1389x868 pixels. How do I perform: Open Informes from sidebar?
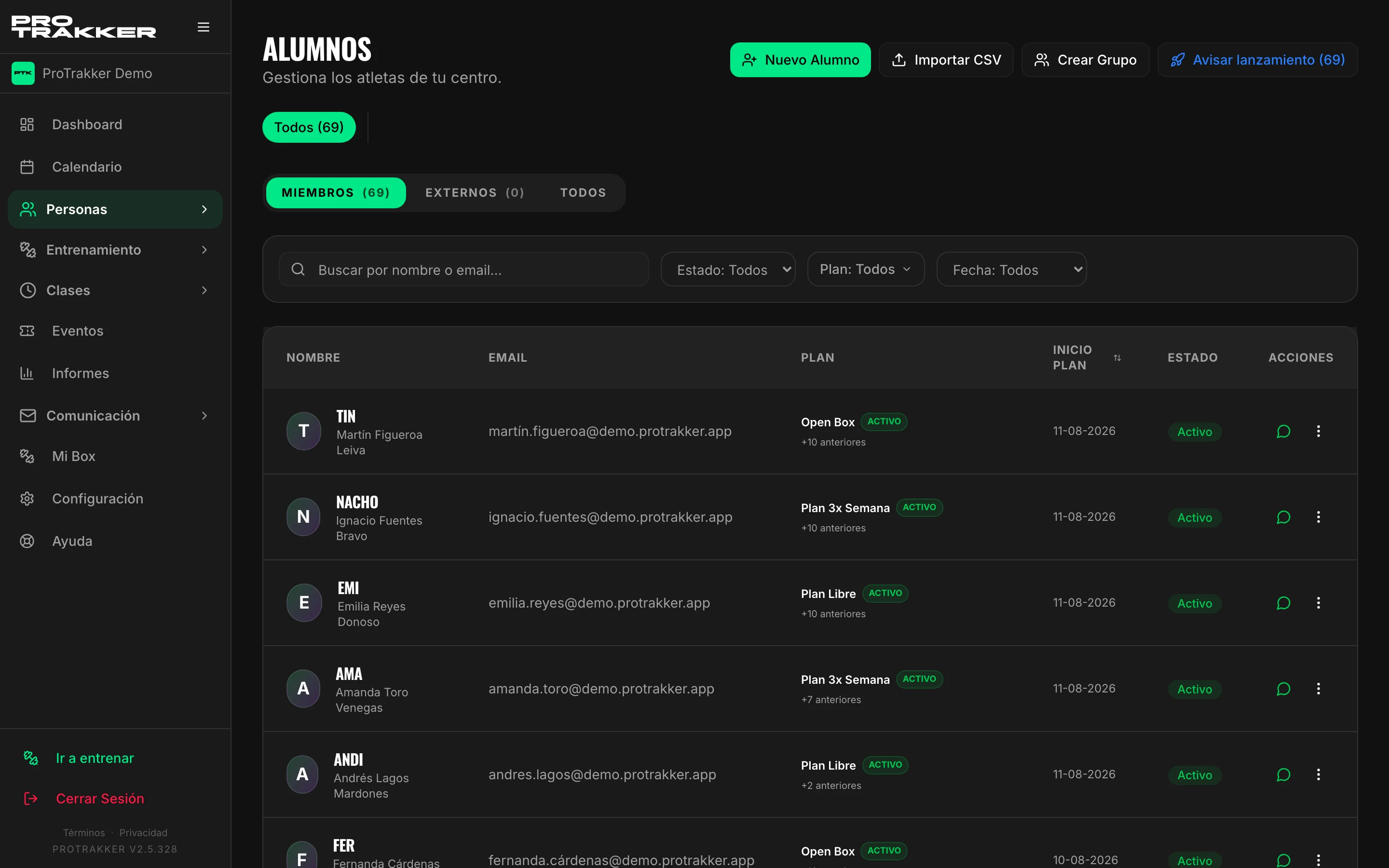(115, 374)
